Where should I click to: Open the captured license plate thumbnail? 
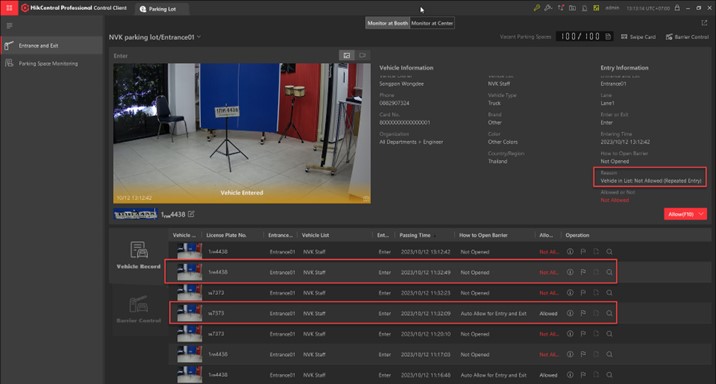[x=136, y=214]
